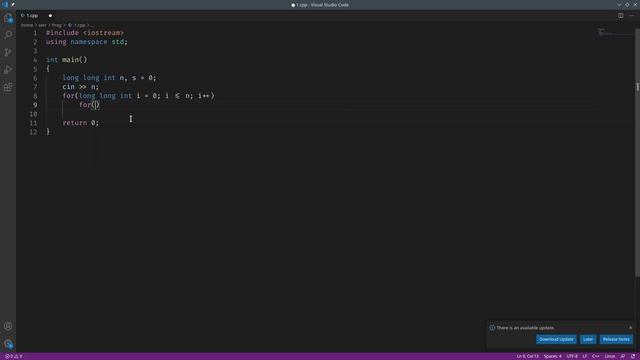Open the editor More Actions ellipsis

[631, 16]
